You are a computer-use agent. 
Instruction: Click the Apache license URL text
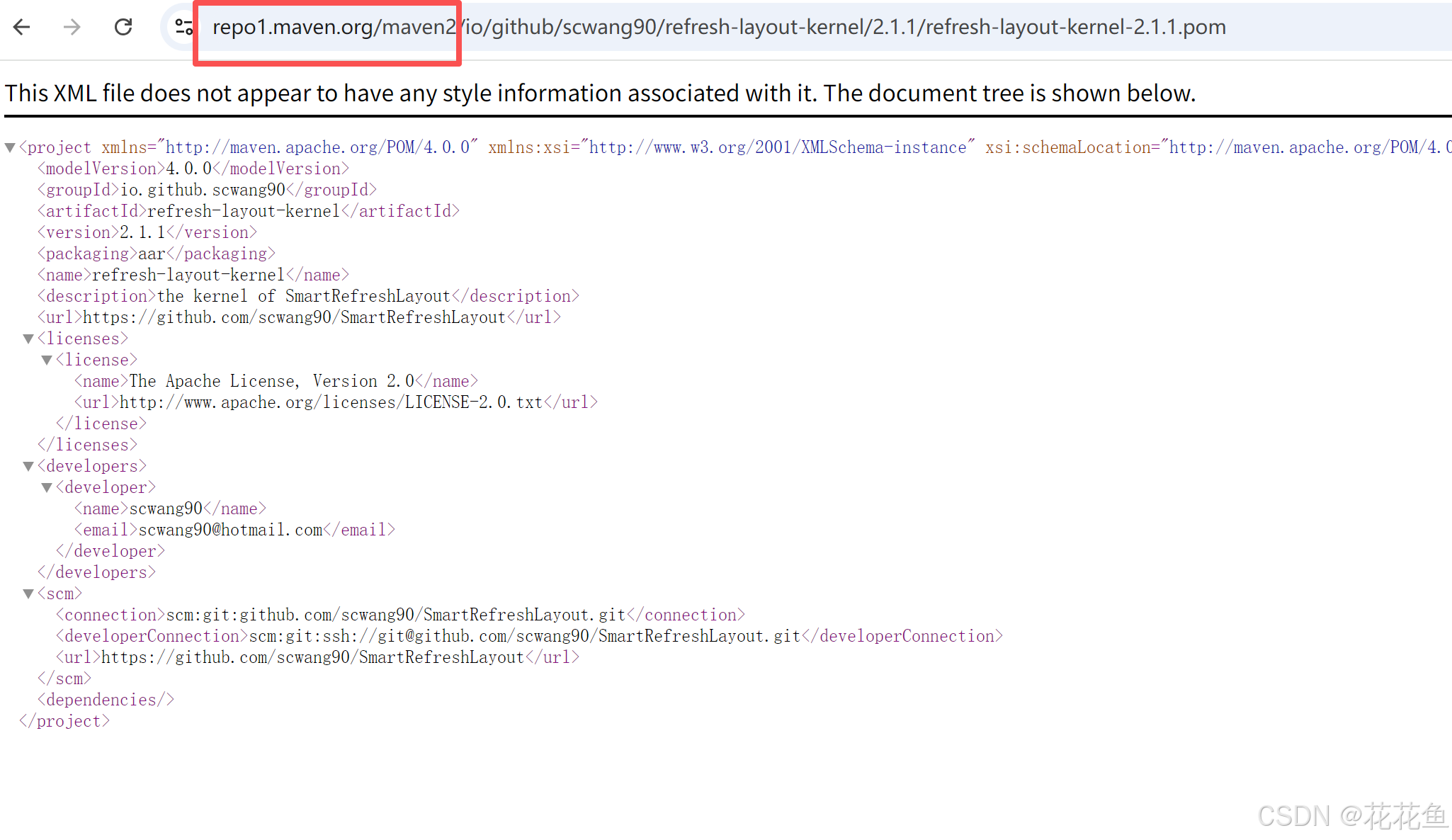tap(331, 402)
